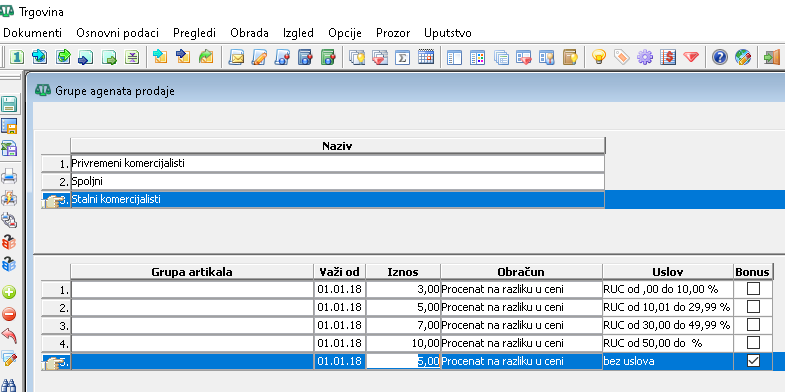785x392 pixels.
Task: Click the orange price tag icon
Action: (x=621, y=57)
